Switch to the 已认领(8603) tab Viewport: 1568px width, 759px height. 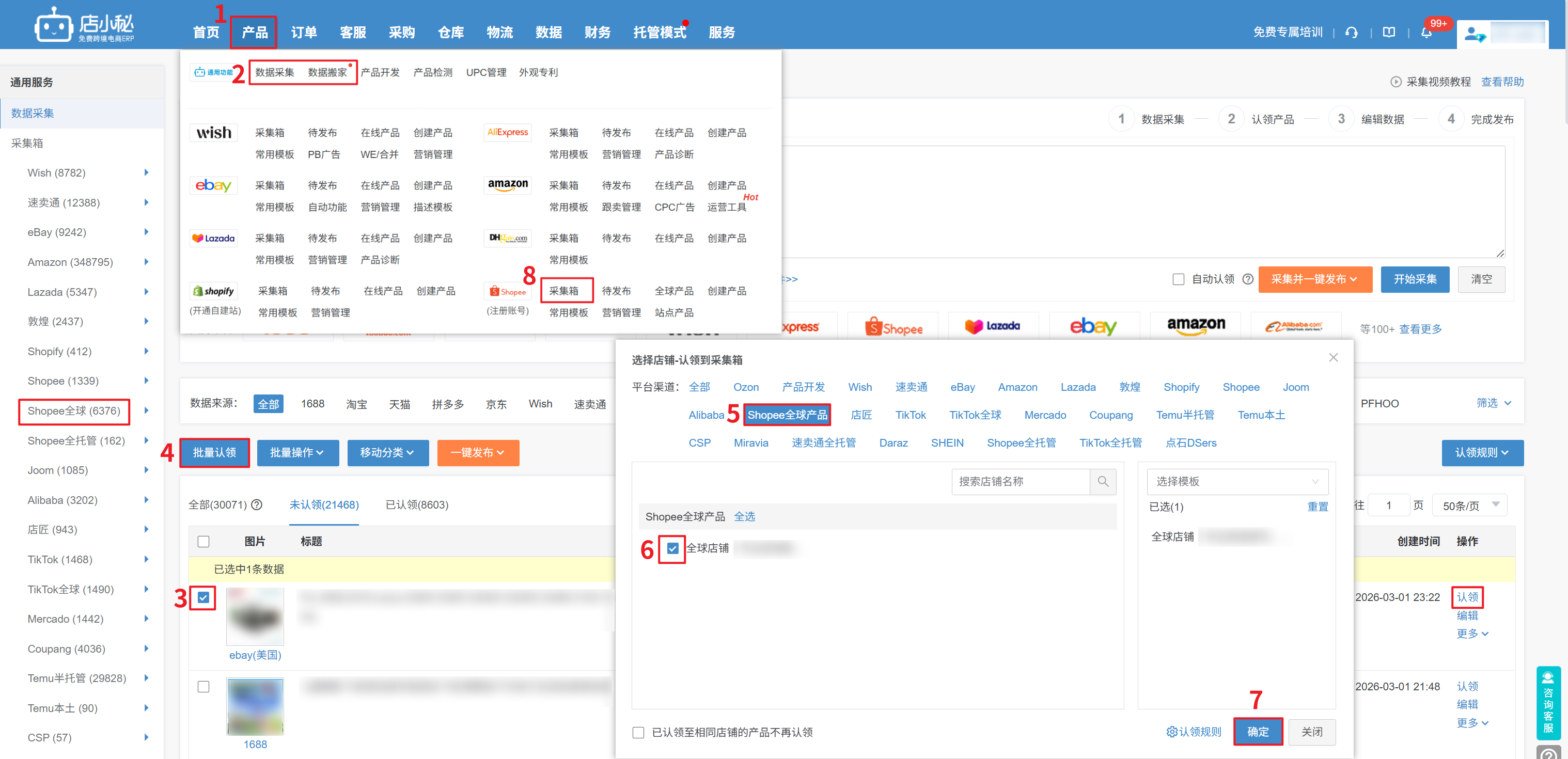tap(416, 504)
